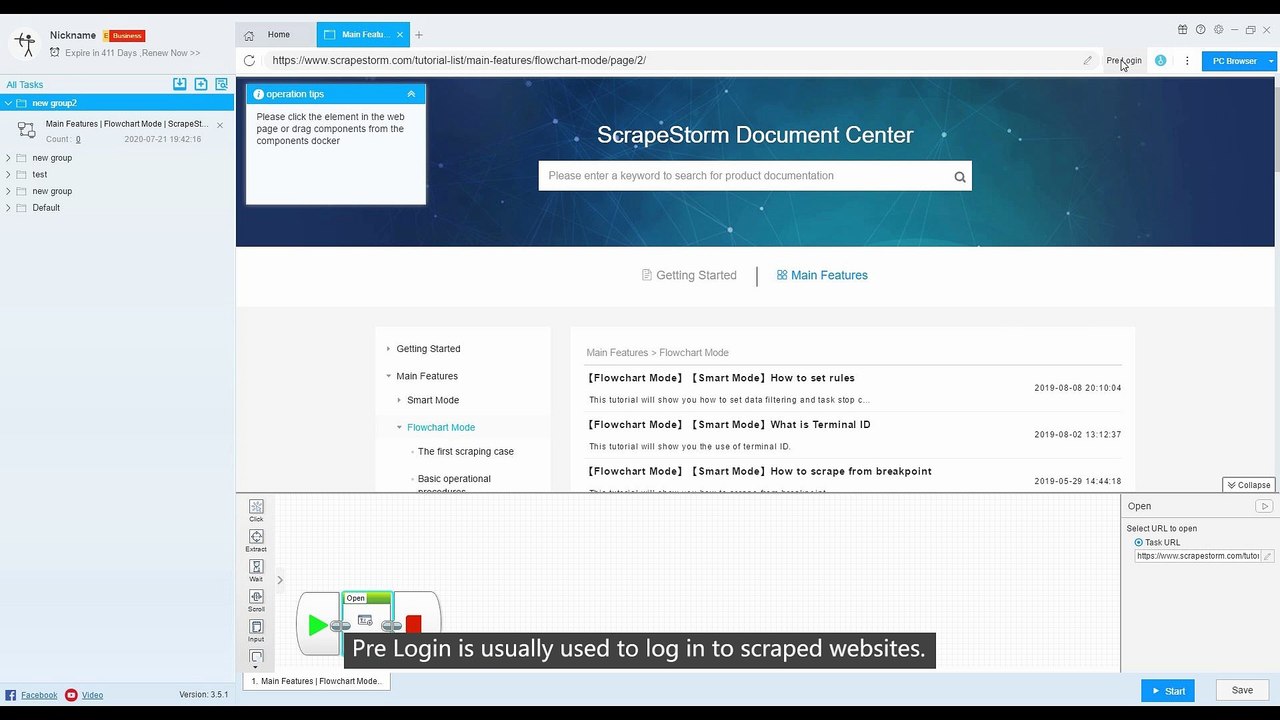Close the Main Features task in the list
This screenshot has height=720, width=1280.
point(220,125)
